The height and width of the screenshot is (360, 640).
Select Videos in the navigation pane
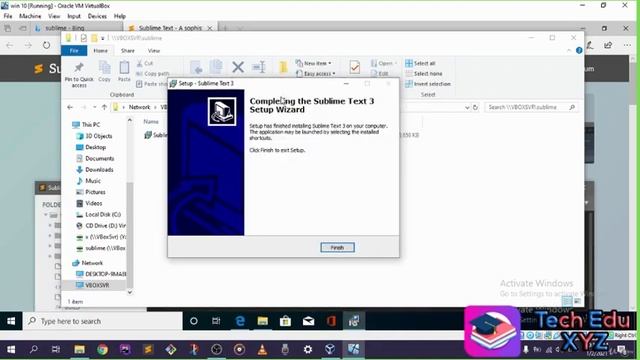click(x=89, y=203)
